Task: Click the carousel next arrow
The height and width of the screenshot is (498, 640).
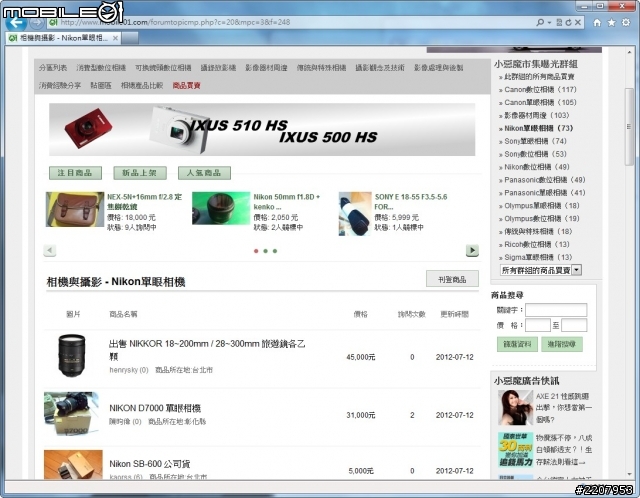Action: (472, 250)
